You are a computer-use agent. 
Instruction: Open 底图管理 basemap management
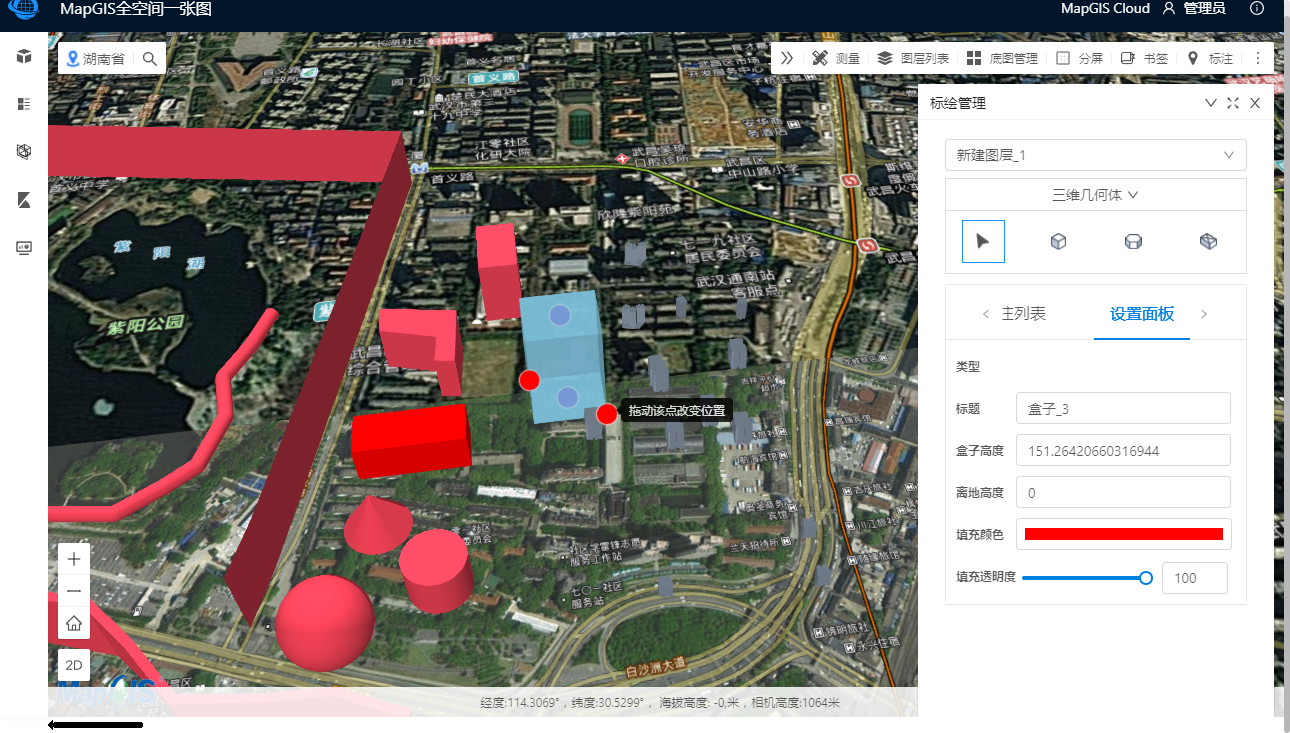point(1002,58)
